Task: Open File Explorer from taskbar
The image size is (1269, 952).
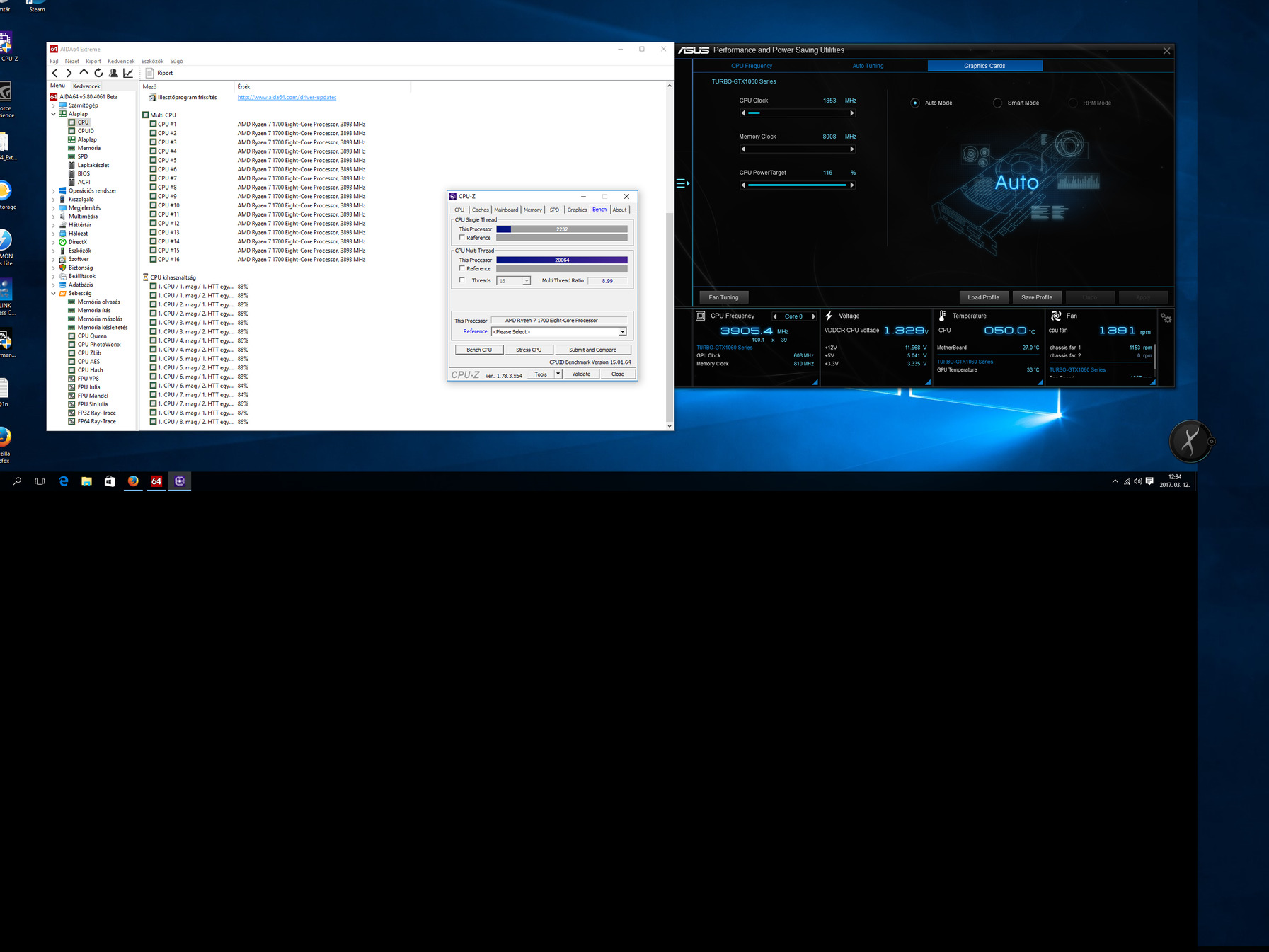Action: point(86,481)
